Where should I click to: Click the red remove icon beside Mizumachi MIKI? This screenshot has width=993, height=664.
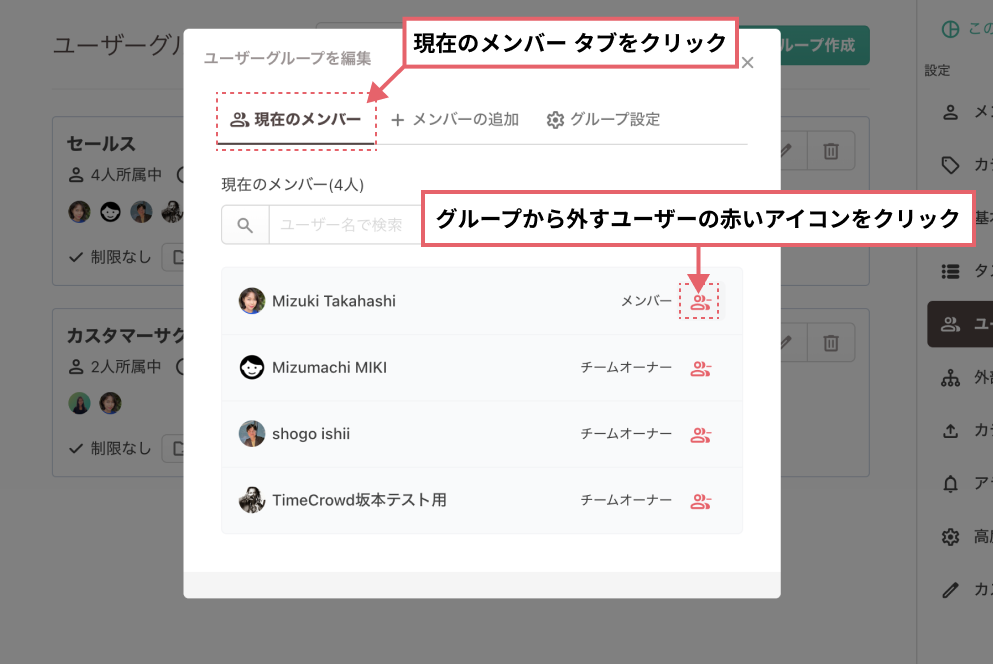699,368
